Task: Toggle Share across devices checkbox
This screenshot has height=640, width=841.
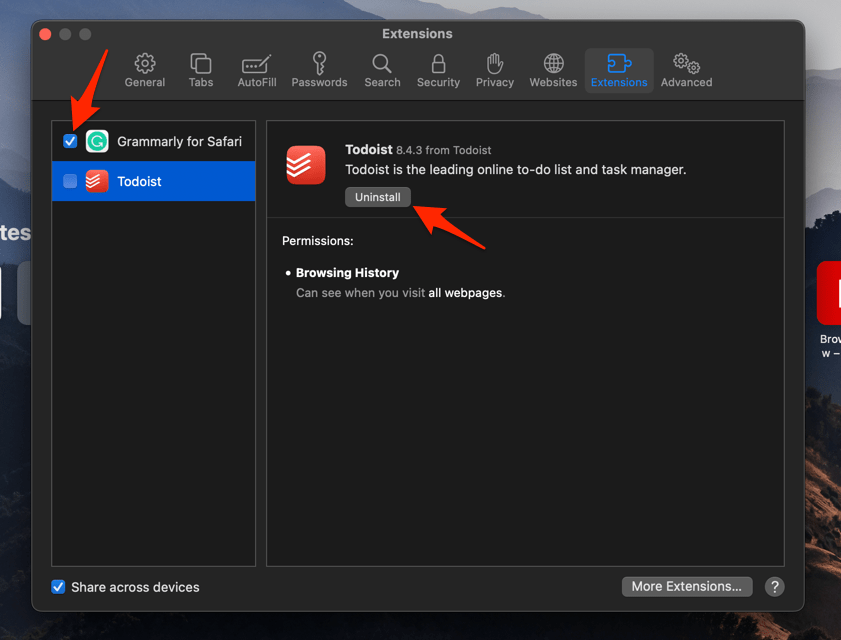Action: coord(58,587)
